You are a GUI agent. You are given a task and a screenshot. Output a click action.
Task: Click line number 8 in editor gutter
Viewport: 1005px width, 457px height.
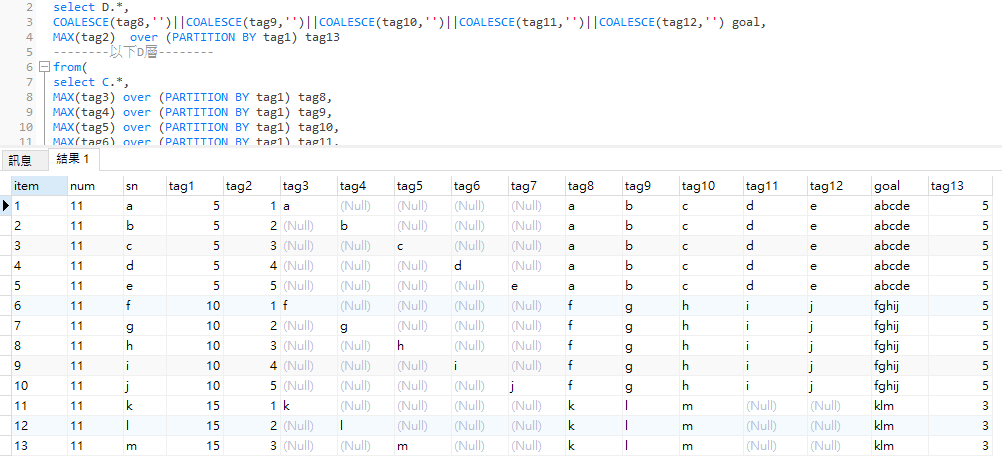click(29, 97)
